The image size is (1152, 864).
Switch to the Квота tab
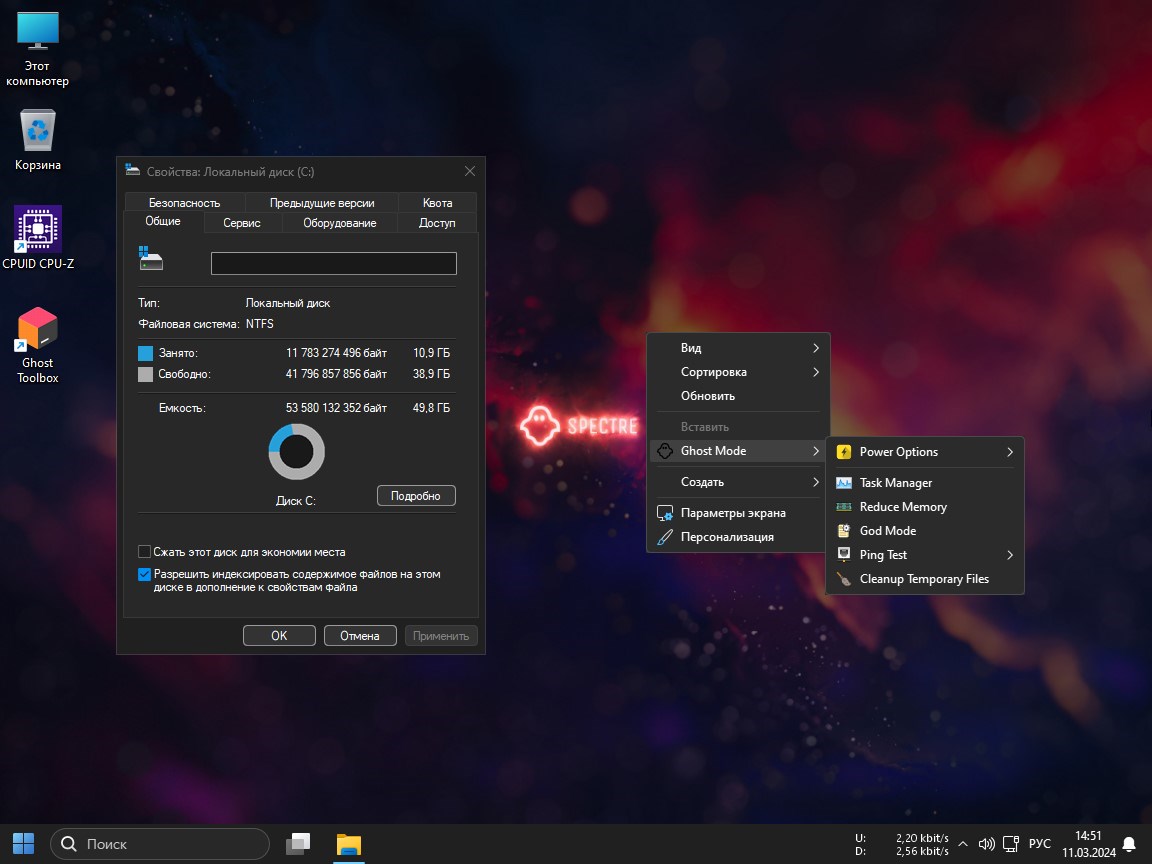(x=437, y=203)
